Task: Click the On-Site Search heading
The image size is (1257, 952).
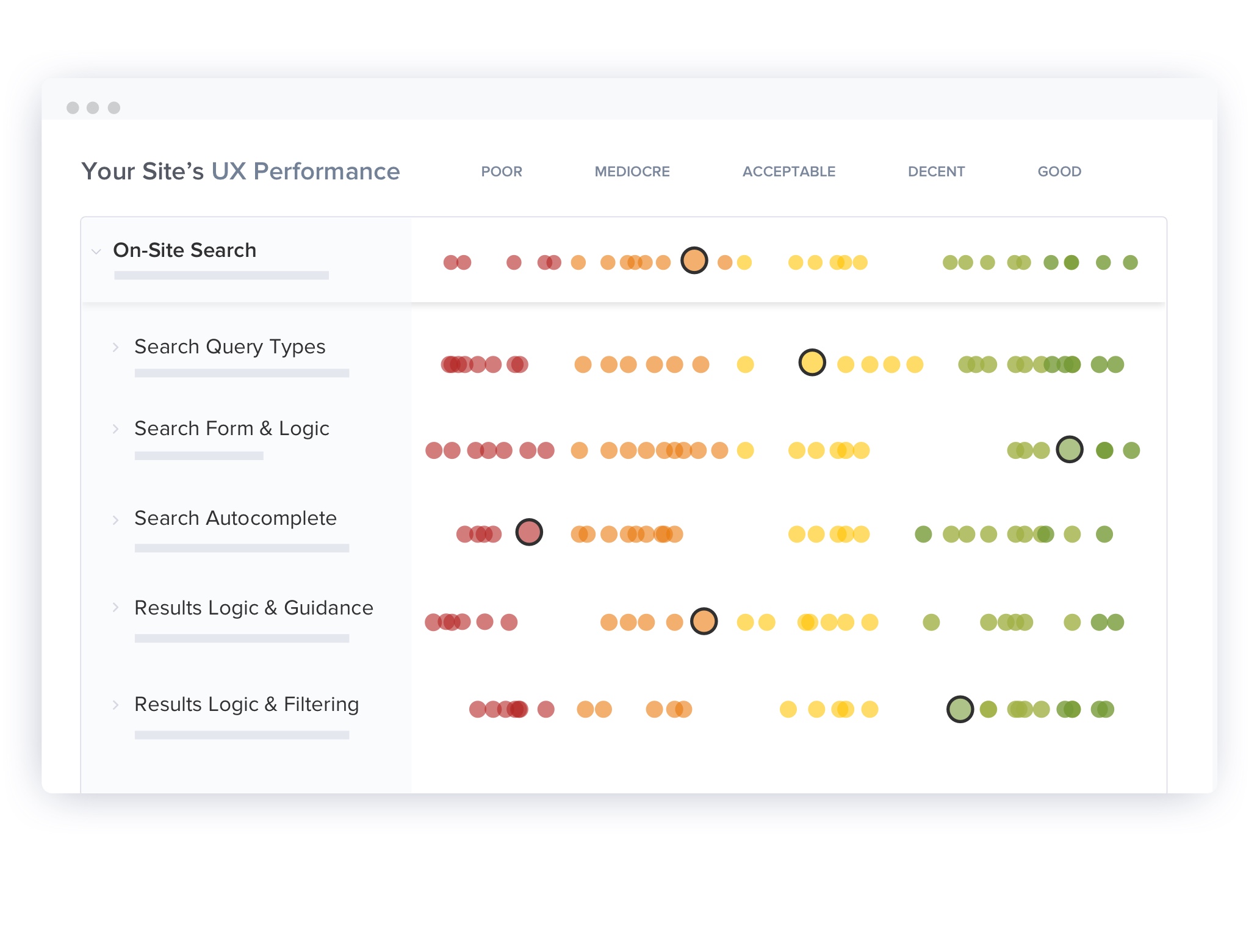Action: coord(184,250)
